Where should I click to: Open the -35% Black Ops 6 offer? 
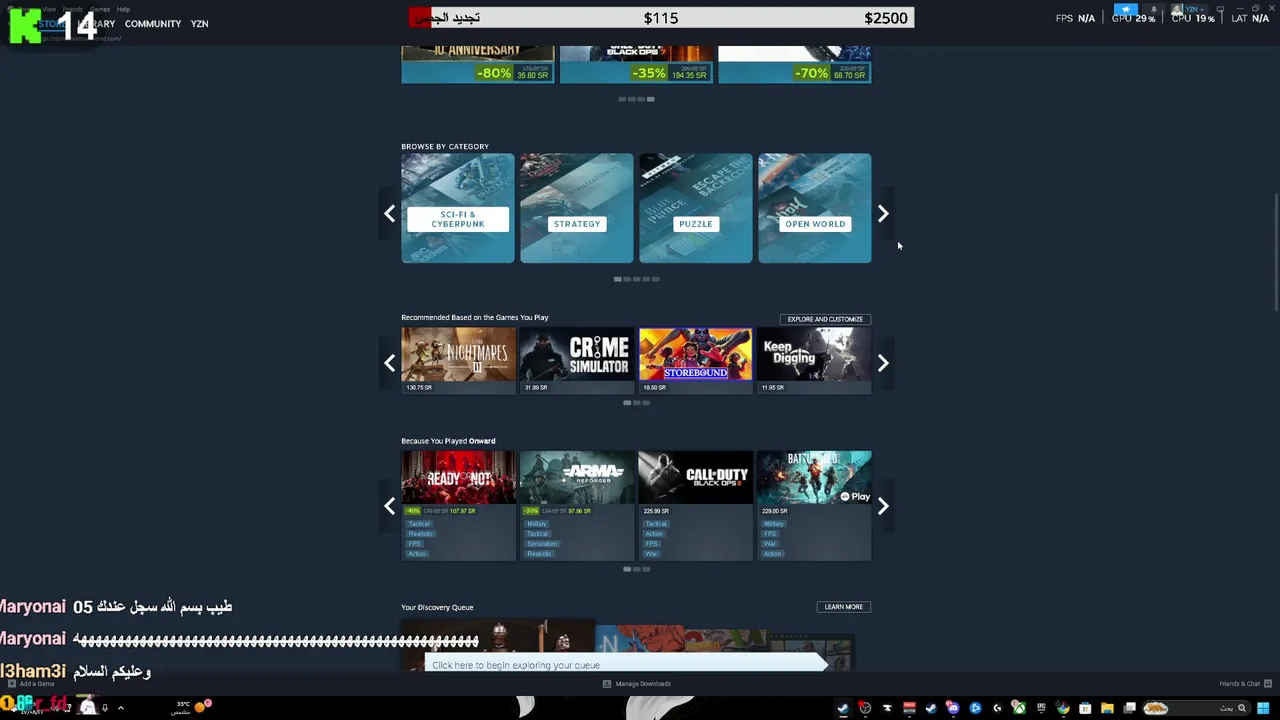636,64
